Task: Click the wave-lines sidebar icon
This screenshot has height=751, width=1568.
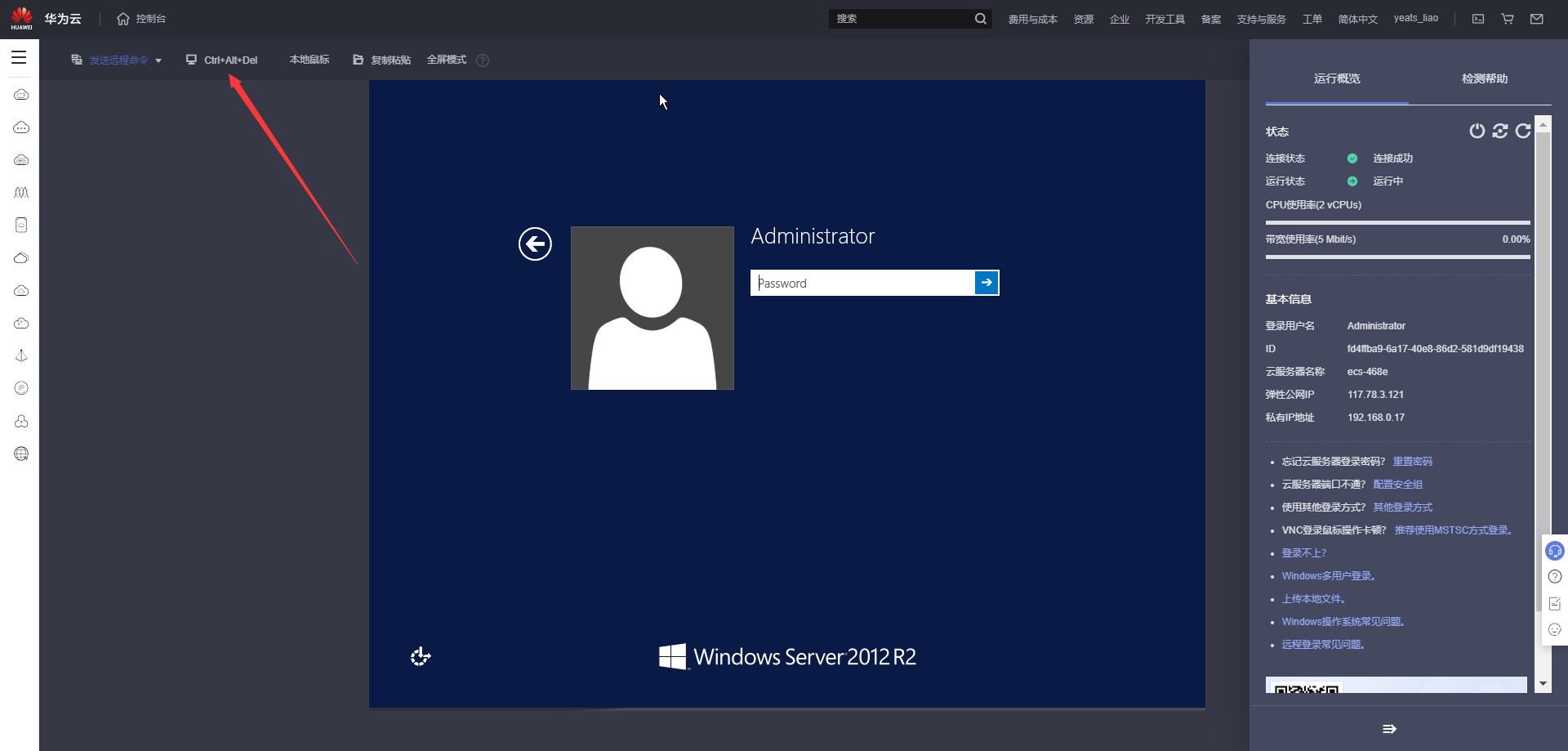Action: click(21, 192)
